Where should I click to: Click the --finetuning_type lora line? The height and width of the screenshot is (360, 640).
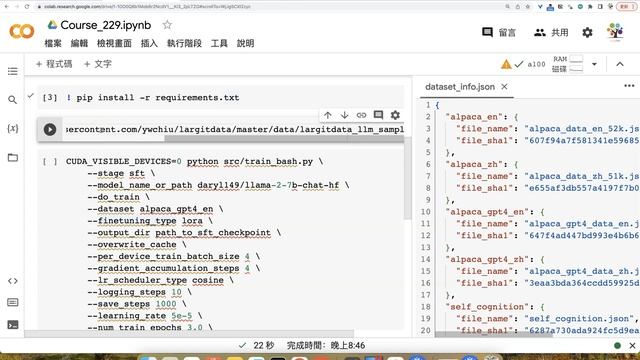pos(150,221)
